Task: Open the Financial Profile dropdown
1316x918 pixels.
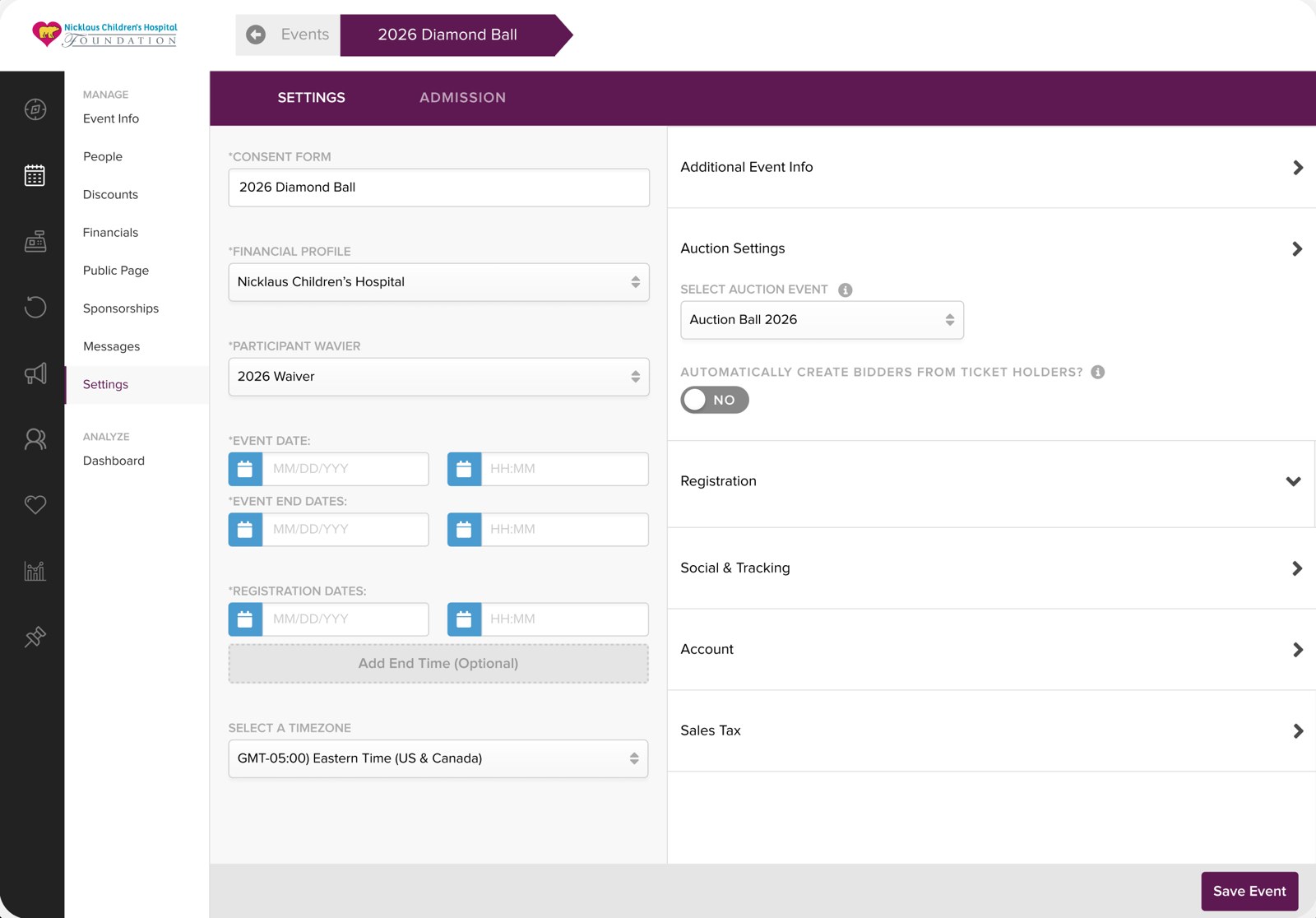Action: [438, 282]
